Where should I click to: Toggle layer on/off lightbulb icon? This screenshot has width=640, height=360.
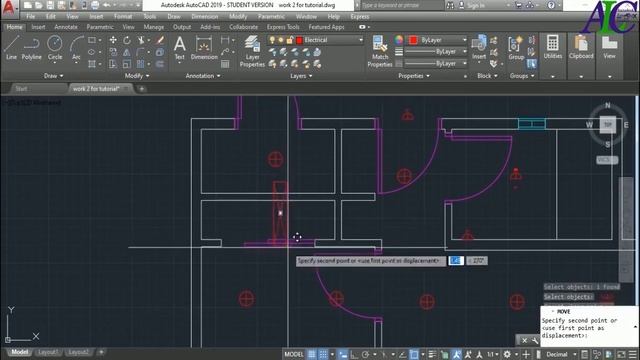(272, 40)
